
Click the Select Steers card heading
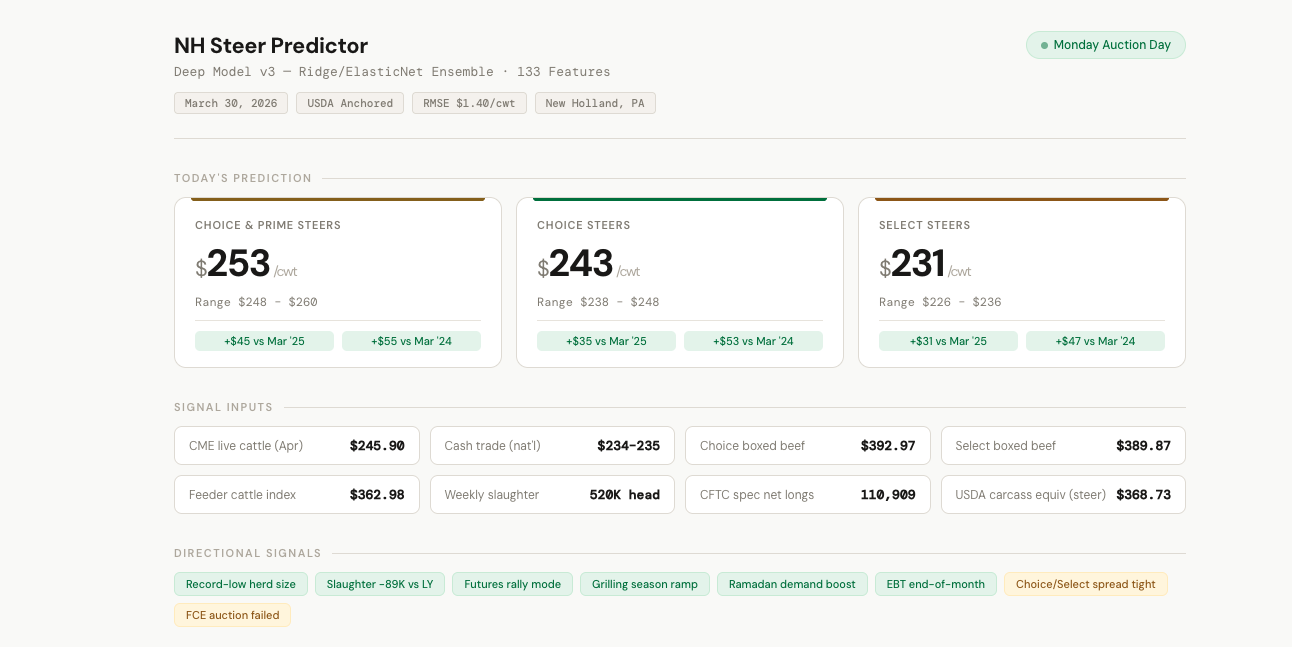tap(925, 225)
